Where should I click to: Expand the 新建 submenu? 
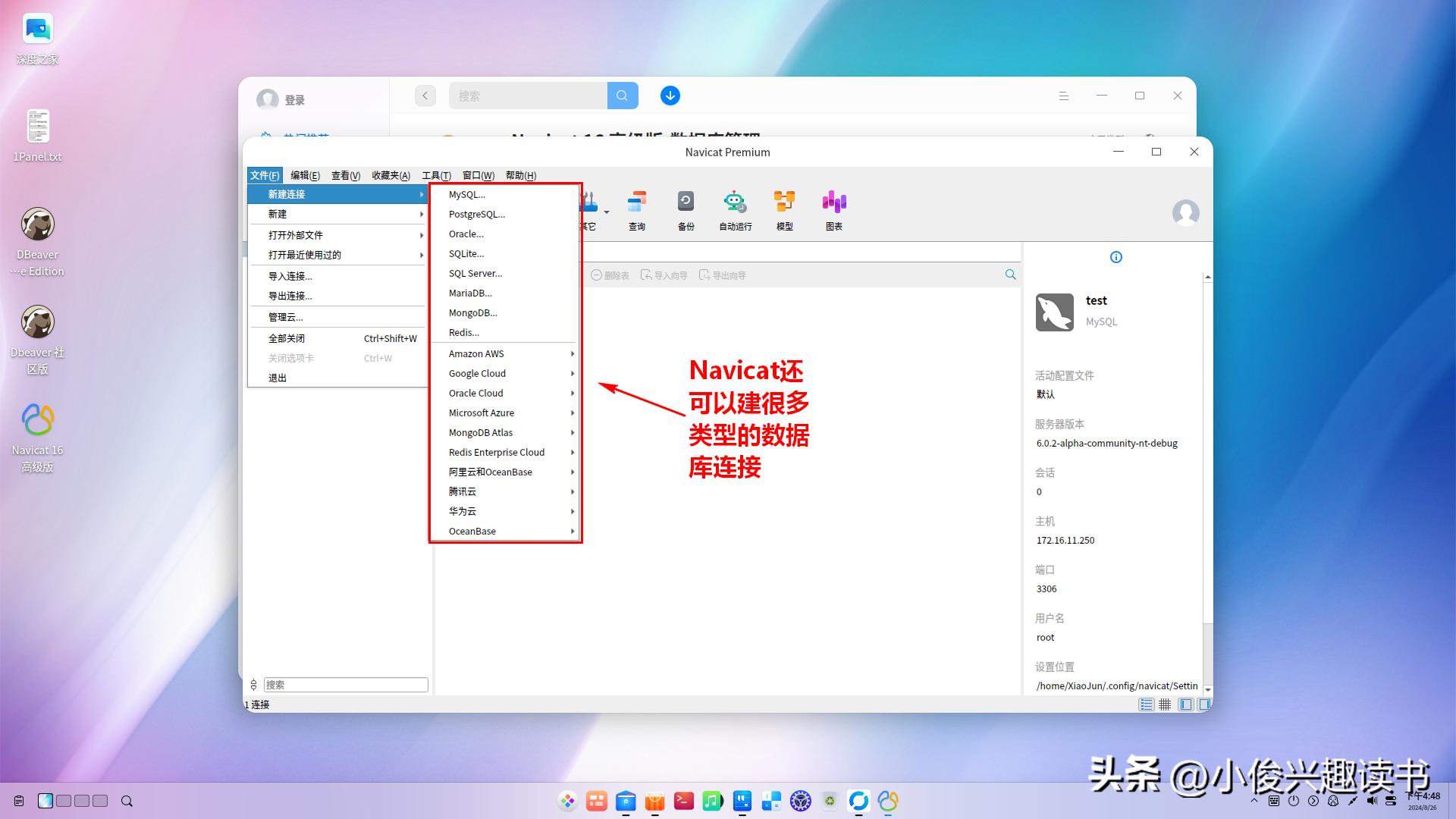point(337,214)
